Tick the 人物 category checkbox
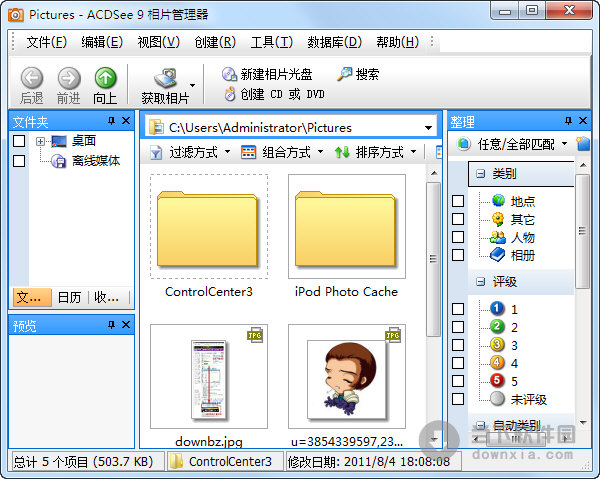The image size is (600, 479). [458, 237]
